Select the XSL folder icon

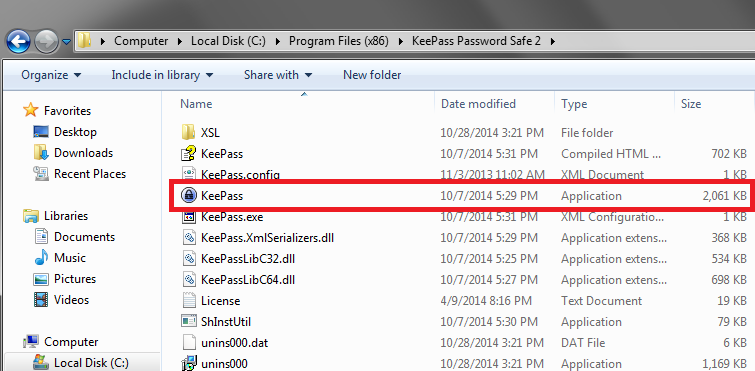[188, 132]
